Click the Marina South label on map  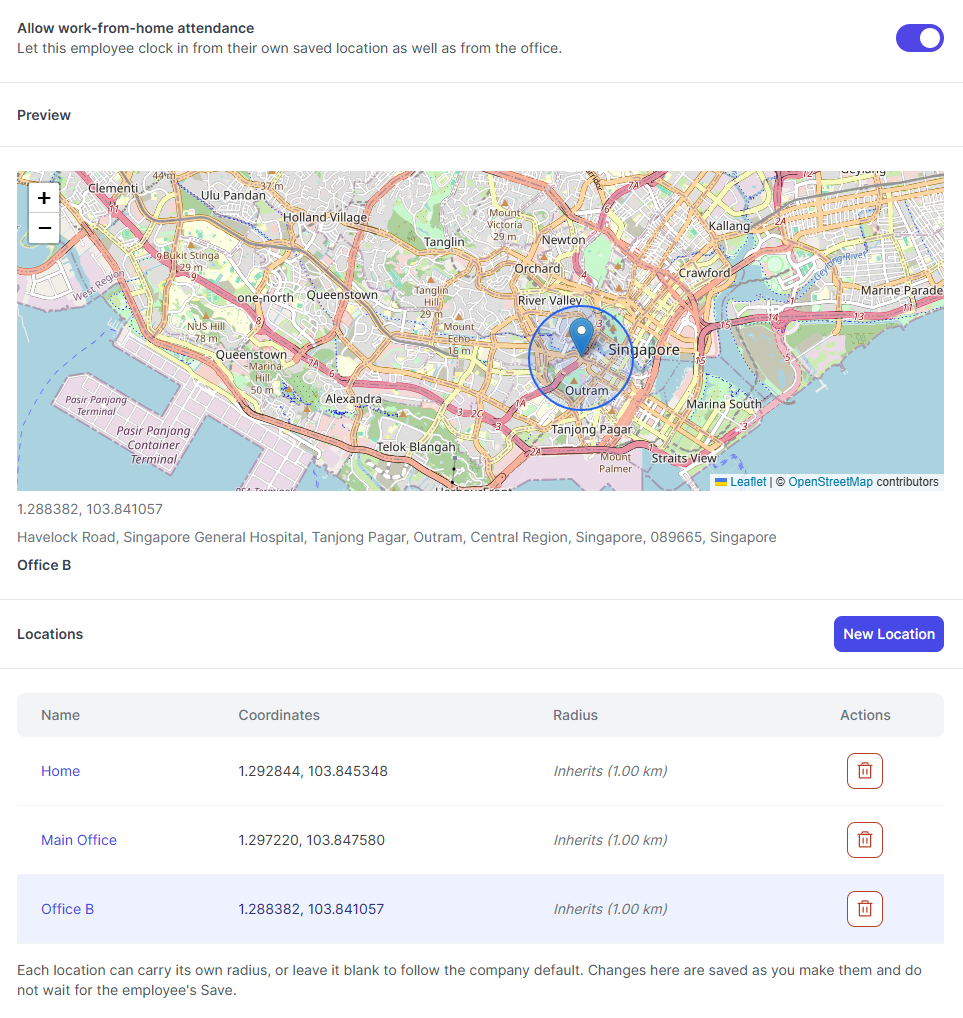pyautogui.click(x=724, y=404)
